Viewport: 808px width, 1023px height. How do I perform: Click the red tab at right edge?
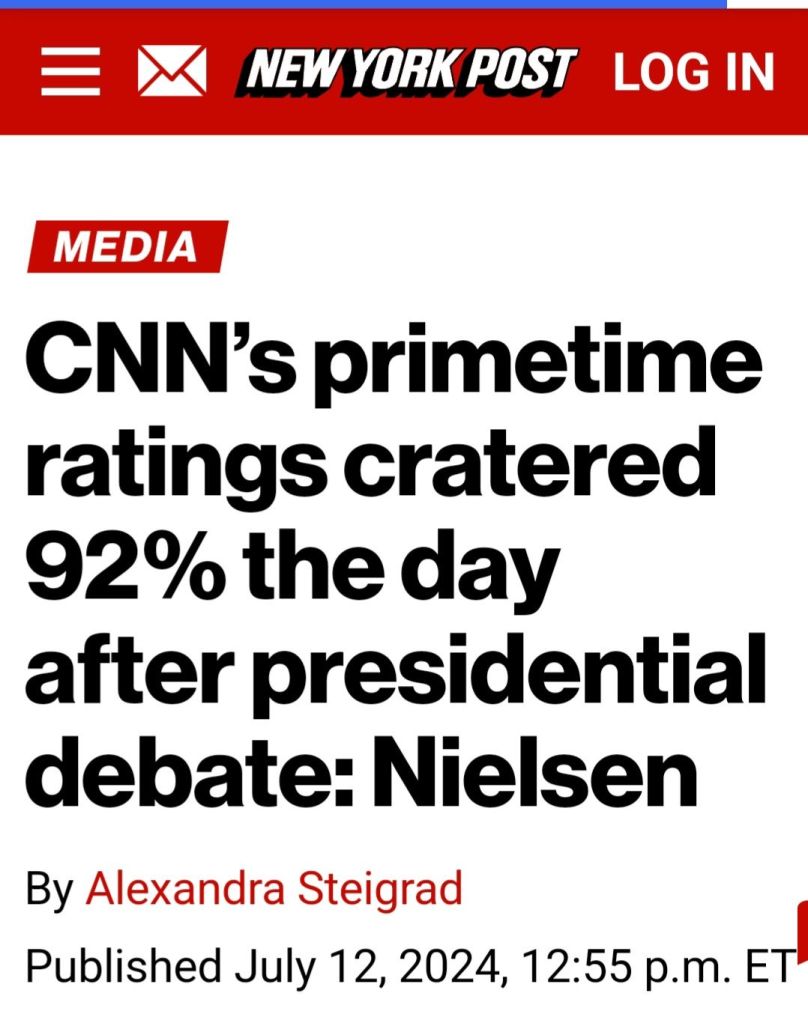801,930
